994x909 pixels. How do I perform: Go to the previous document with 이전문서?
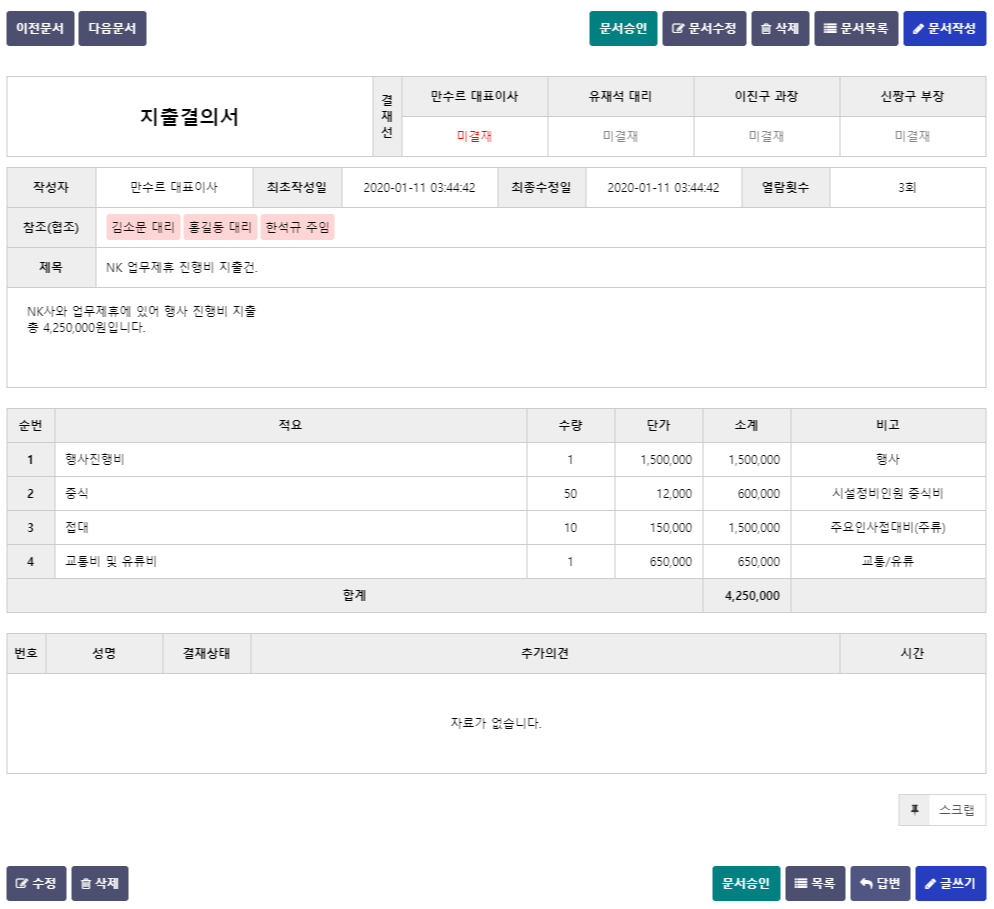click(x=40, y=29)
